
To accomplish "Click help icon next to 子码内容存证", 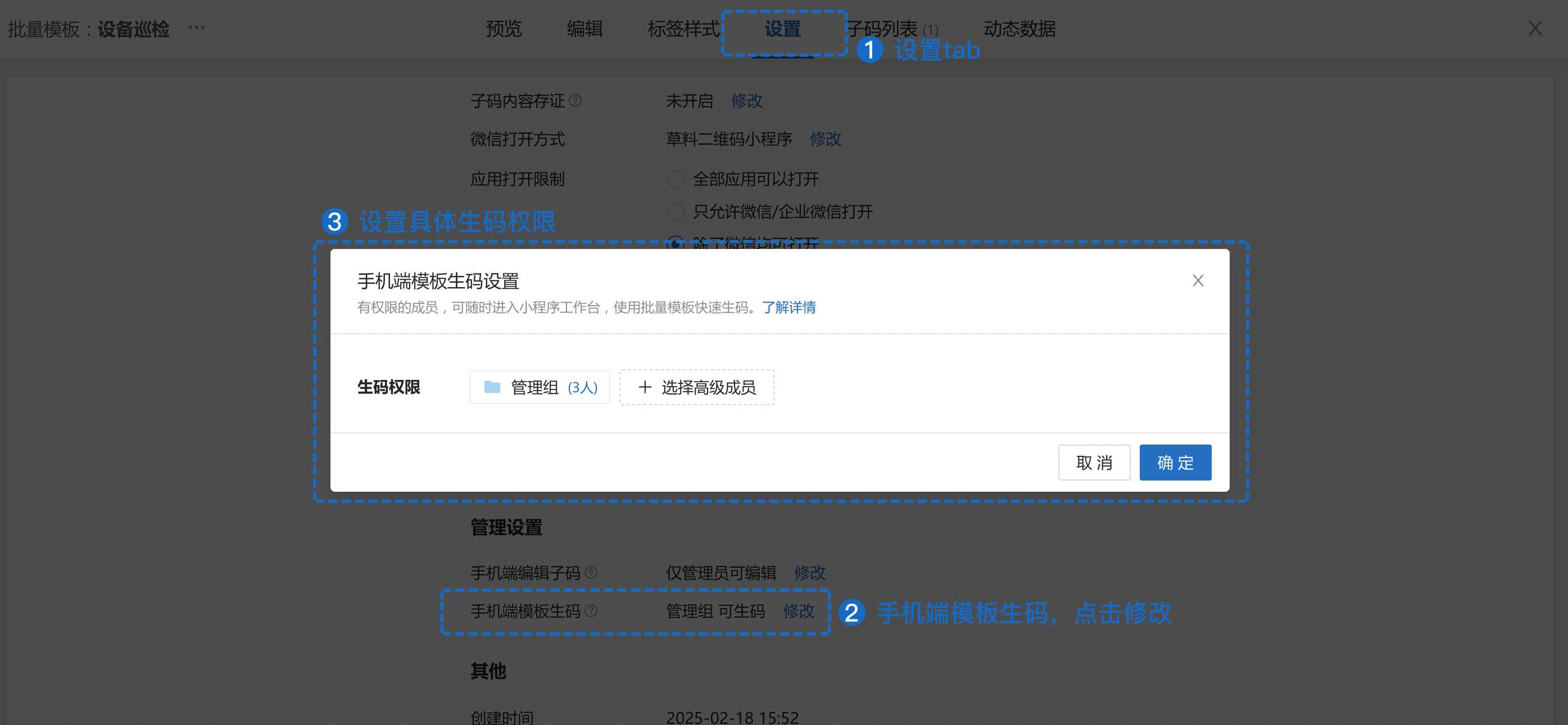I will 575,101.
